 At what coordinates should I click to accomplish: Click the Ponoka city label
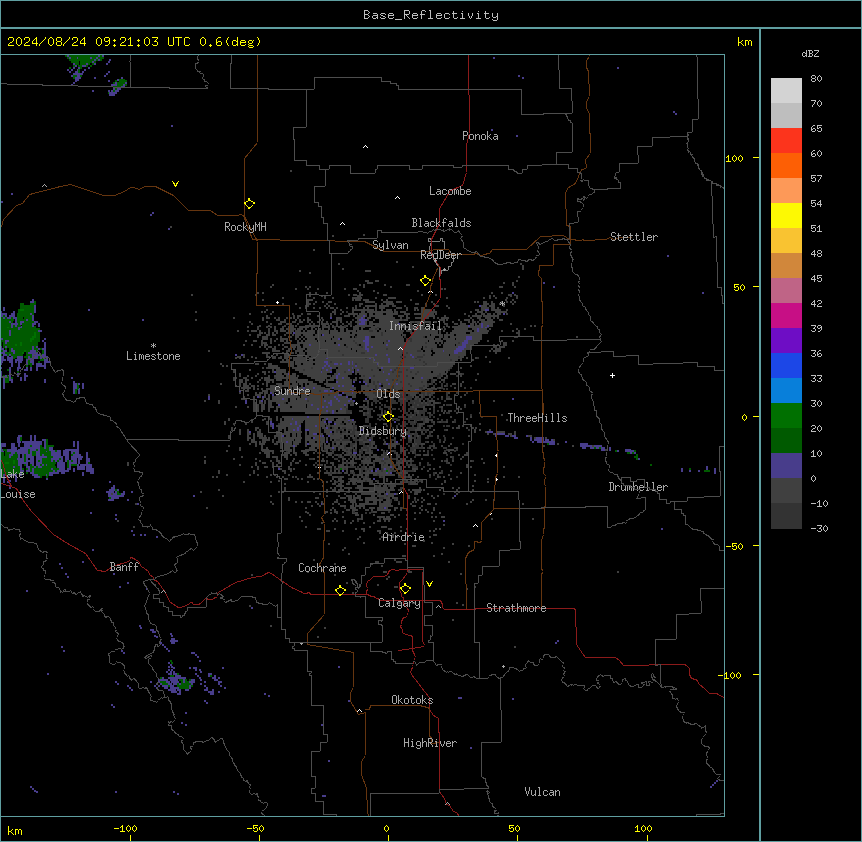click(x=480, y=136)
